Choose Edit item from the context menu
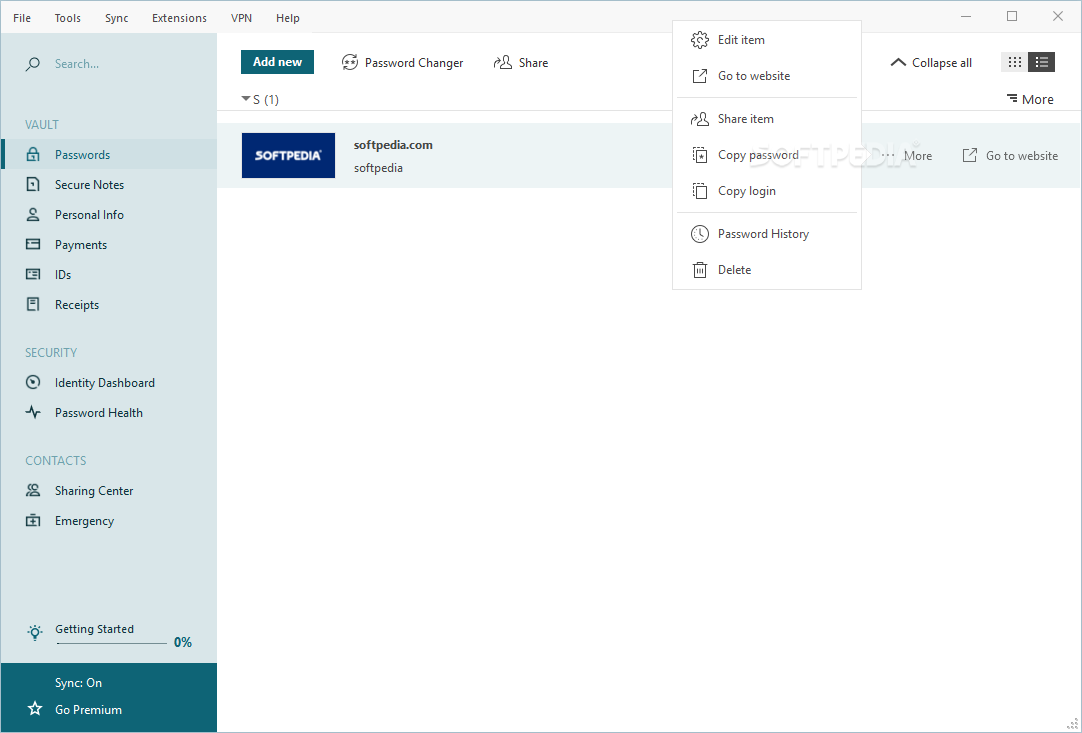The width and height of the screenshot is (1082, 733). coord(767,40)
